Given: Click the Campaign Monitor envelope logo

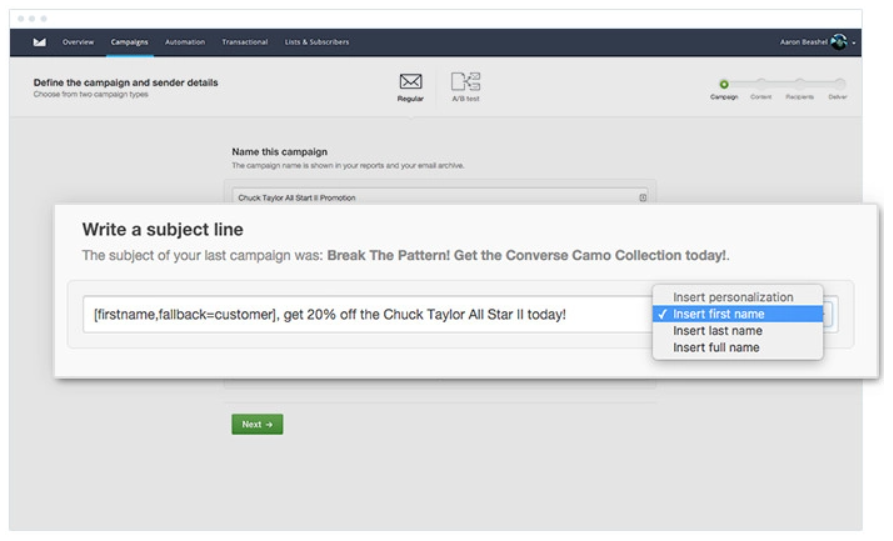Looking at the screenshot, I should (39, 42).
